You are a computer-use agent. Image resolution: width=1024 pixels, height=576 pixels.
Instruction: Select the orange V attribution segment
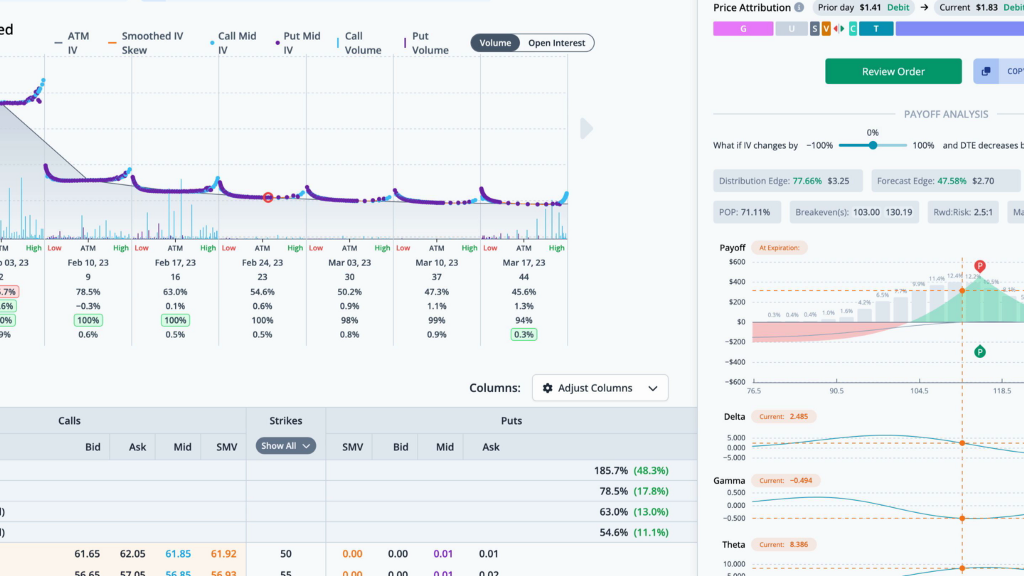click(x=826, y=29)
